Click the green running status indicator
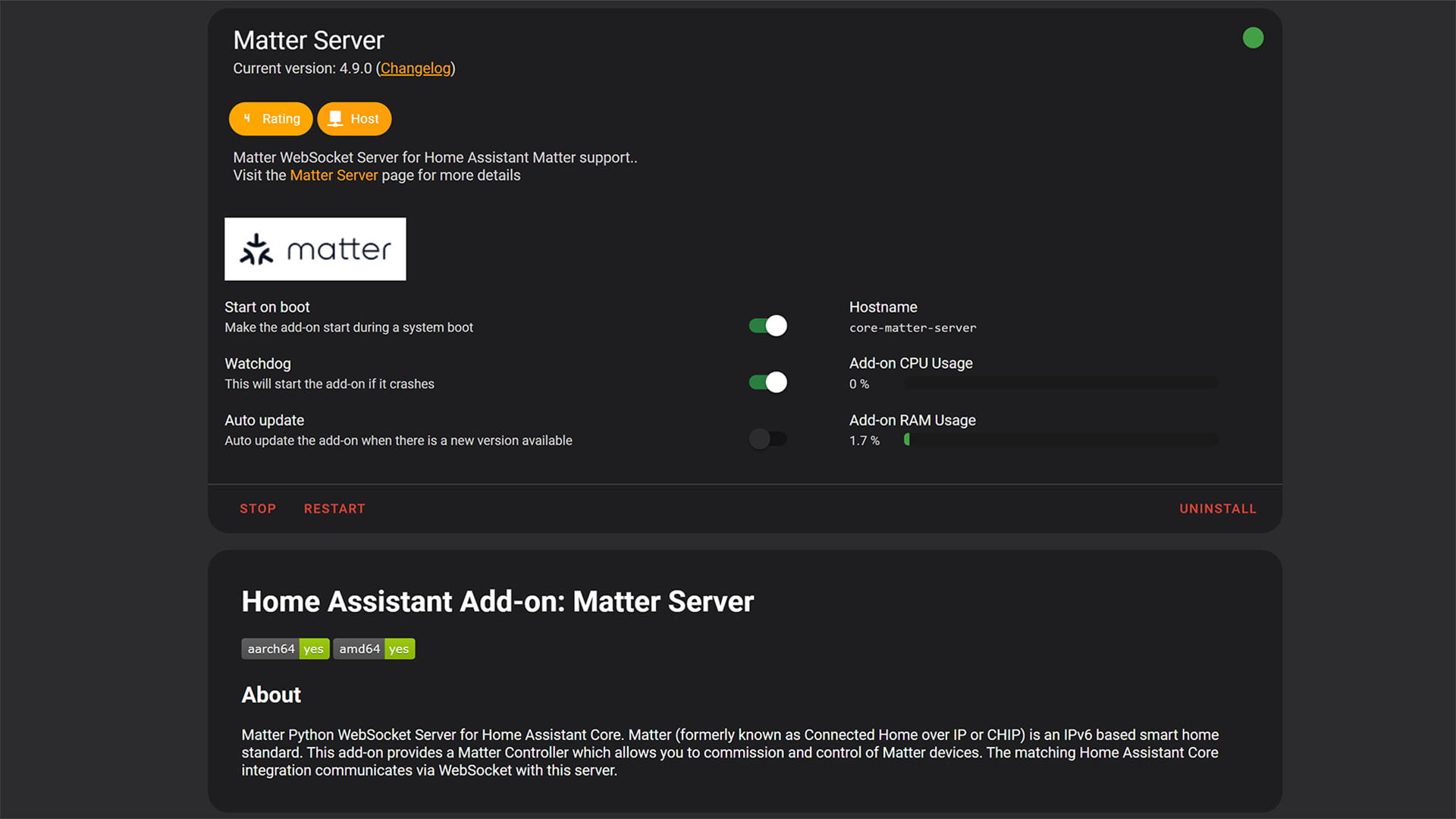The width and height of the screenshot is (1456, 819). pyautogui.click(x=1253, y=38)
